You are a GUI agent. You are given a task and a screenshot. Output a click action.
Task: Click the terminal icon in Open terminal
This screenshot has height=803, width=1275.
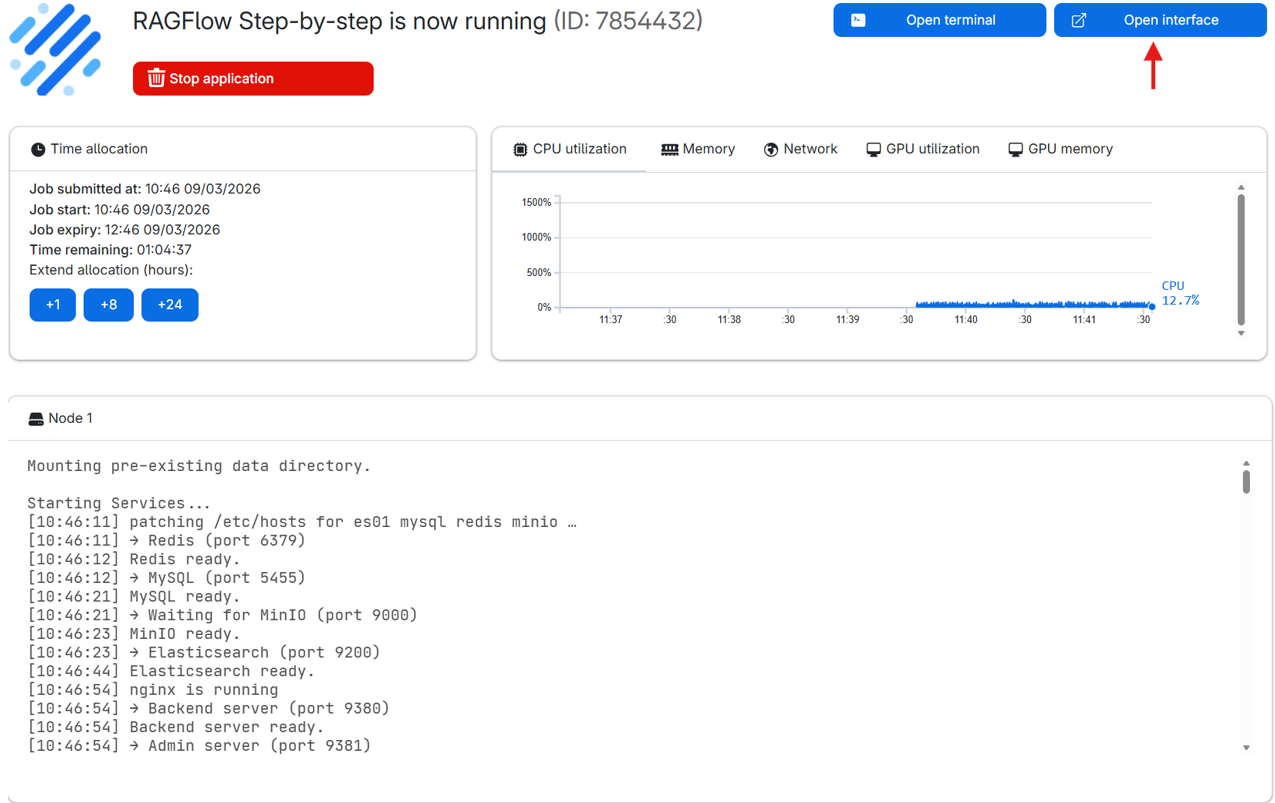point(858,20)
